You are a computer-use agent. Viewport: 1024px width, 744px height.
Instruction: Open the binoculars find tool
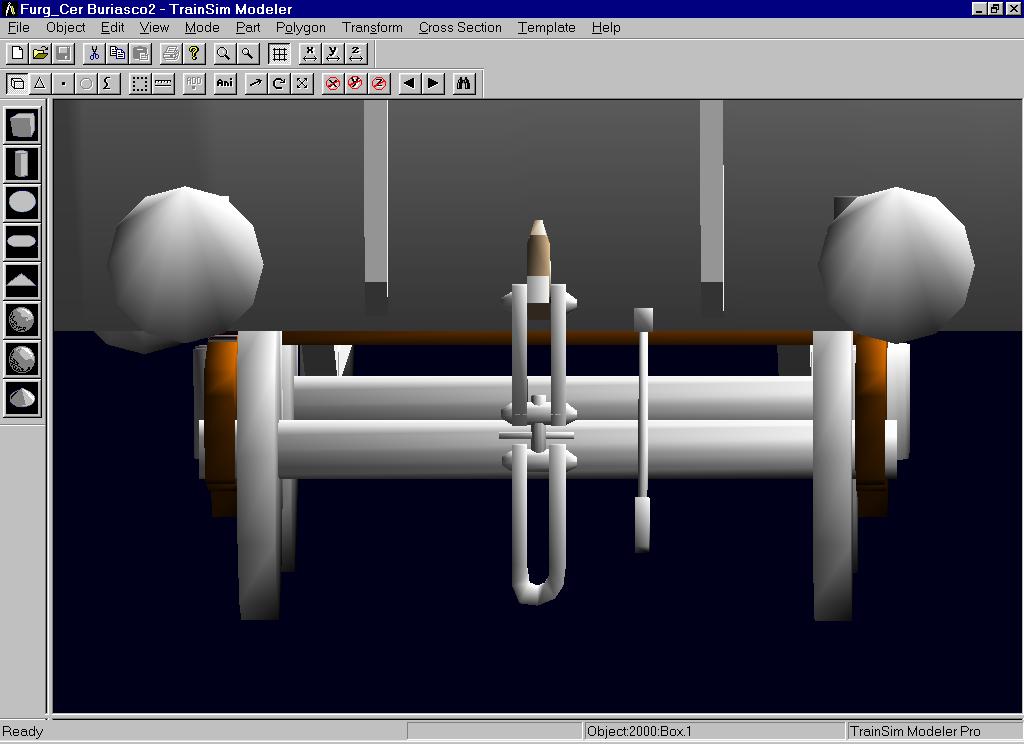(463, 83)
